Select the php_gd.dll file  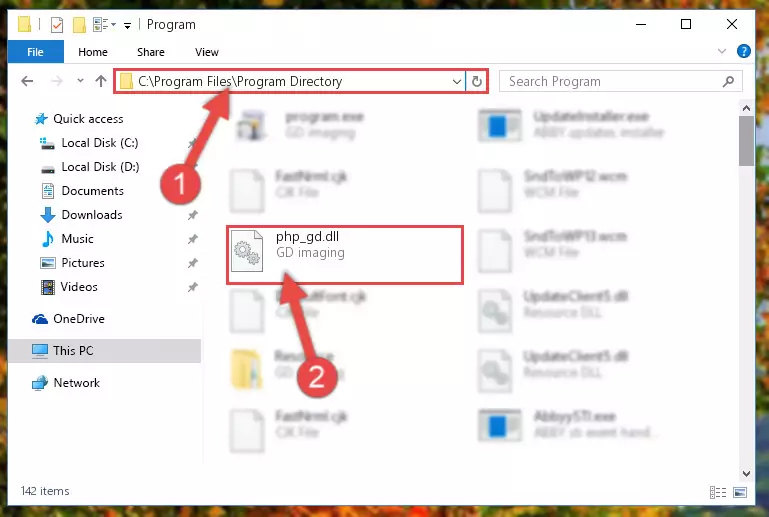pyautogui.click(x=344, y=254)
